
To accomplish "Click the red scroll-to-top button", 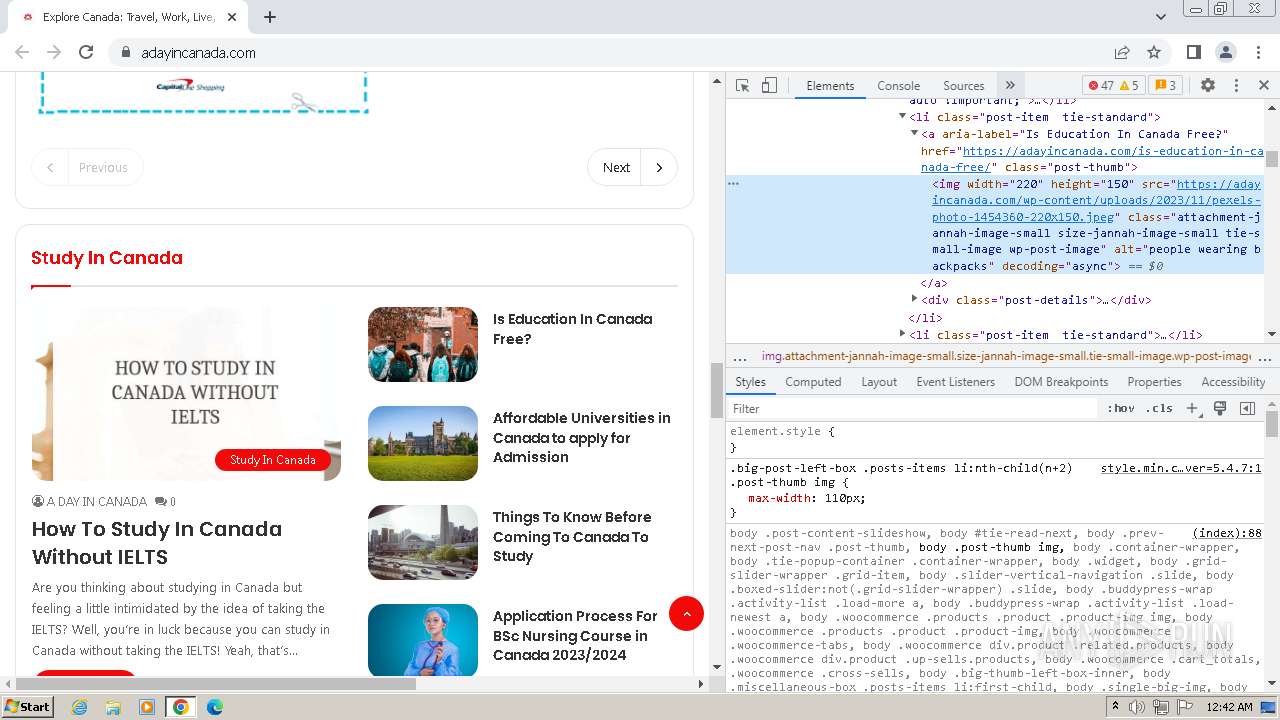I will pos(686,613).
